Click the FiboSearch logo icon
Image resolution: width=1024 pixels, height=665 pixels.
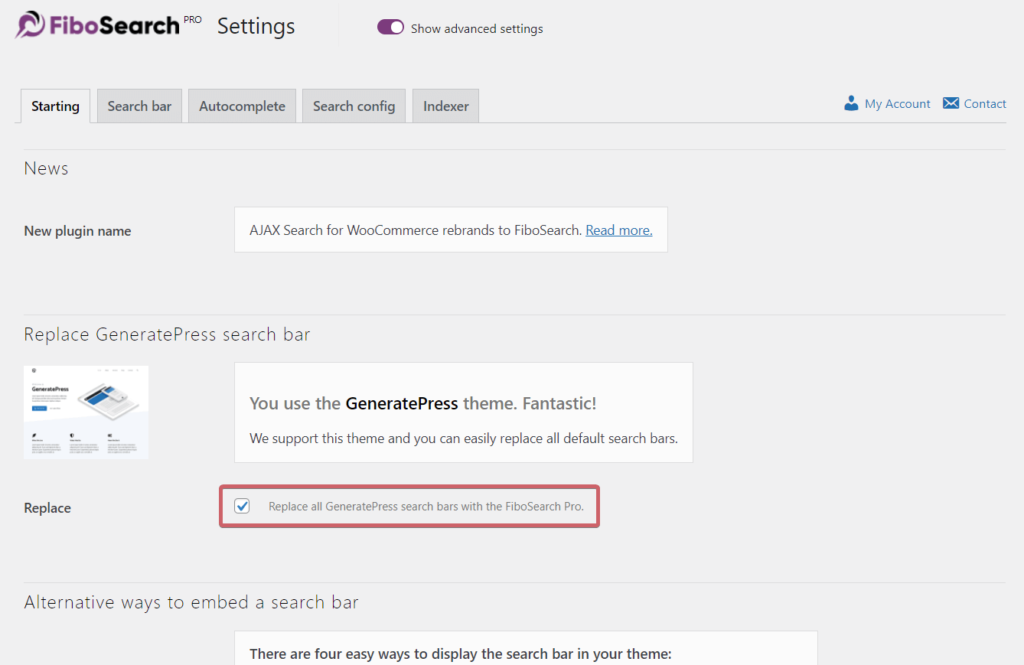(x=30, y=25)
